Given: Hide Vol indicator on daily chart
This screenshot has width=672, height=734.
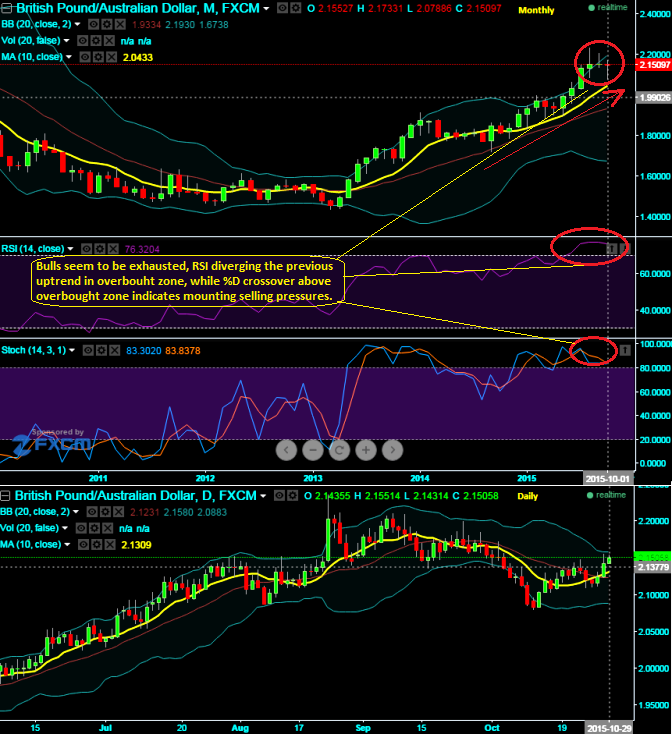Looking at the screenshot, I should tap(81, 528).
